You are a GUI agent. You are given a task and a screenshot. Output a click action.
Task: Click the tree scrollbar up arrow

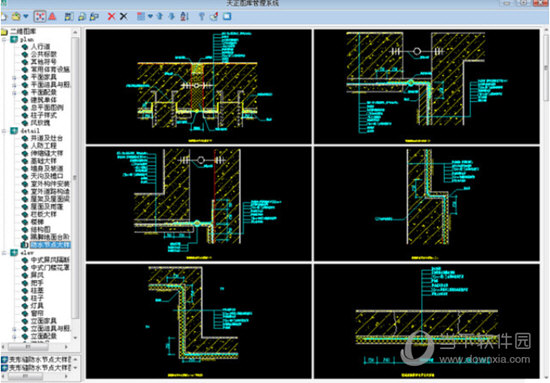pyautogui.click(x=75, y=32)
